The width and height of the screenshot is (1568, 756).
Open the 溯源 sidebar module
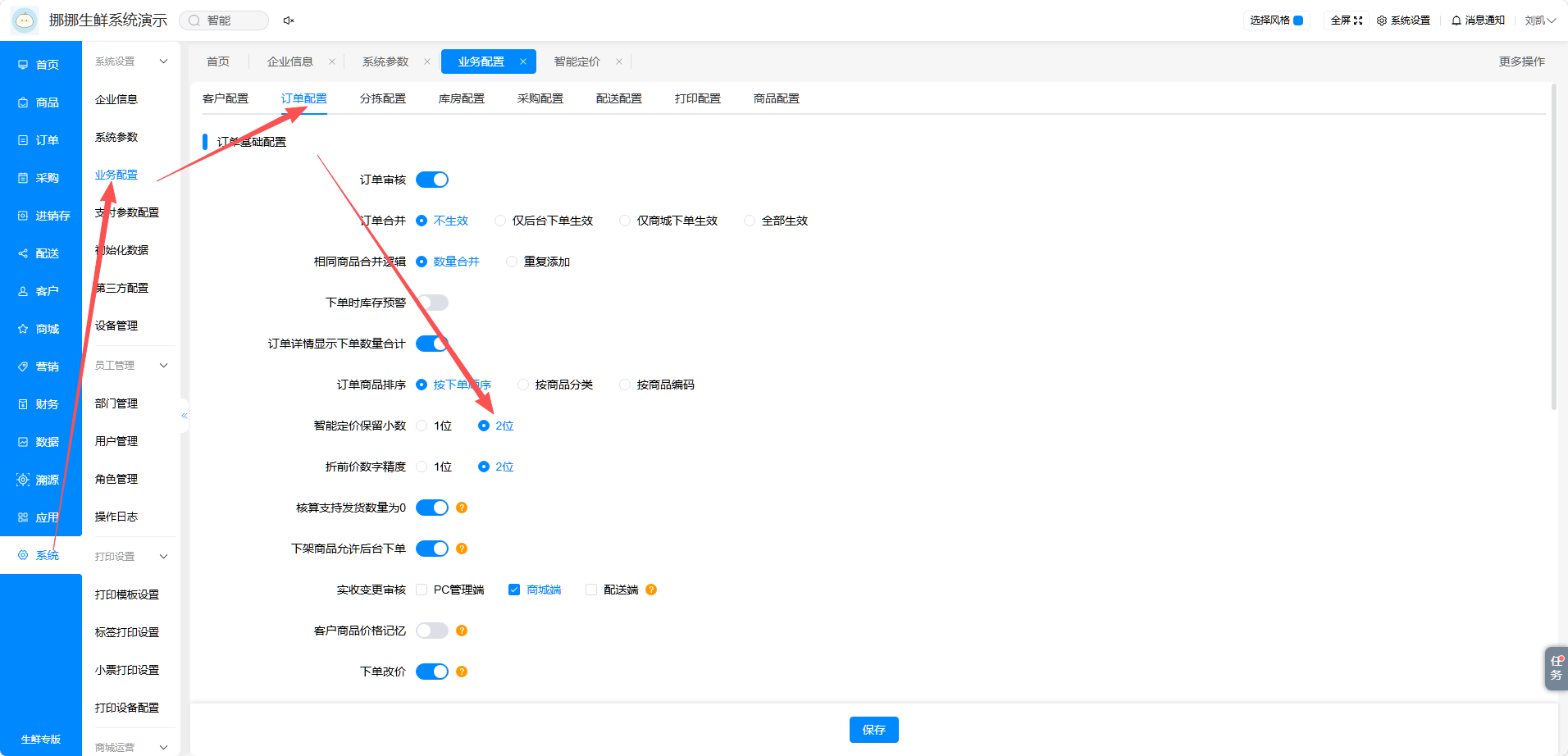[39, 480]
